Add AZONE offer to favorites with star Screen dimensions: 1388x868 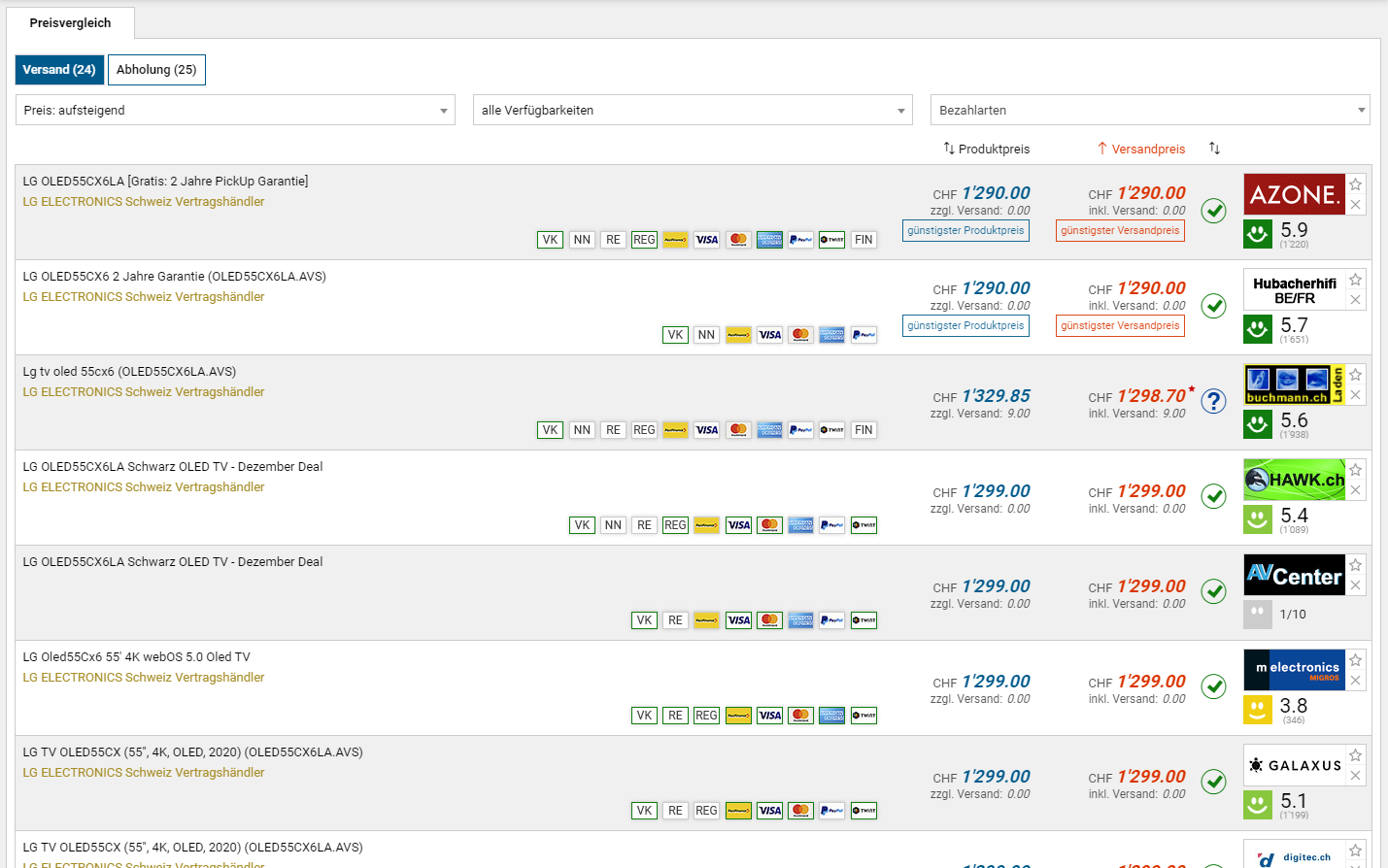coord(1355,184)
